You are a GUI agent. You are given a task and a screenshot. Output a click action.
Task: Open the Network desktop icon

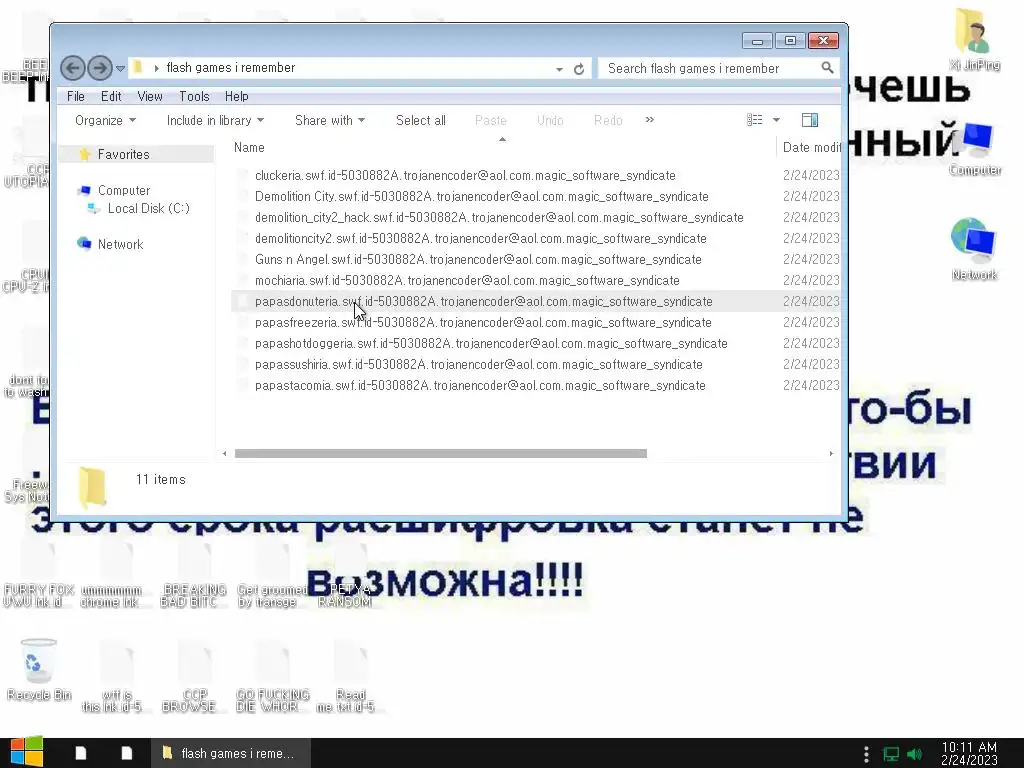tap(974, 249)
